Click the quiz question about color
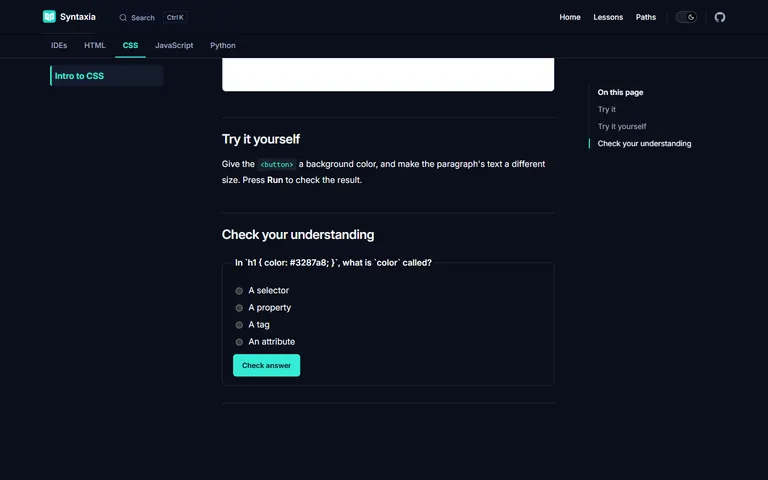The image size is (768, 480). [333, 263]
